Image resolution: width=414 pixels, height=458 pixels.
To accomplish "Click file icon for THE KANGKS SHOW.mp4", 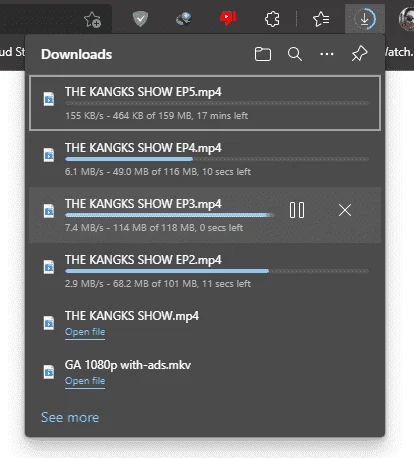I will [49, 323].
